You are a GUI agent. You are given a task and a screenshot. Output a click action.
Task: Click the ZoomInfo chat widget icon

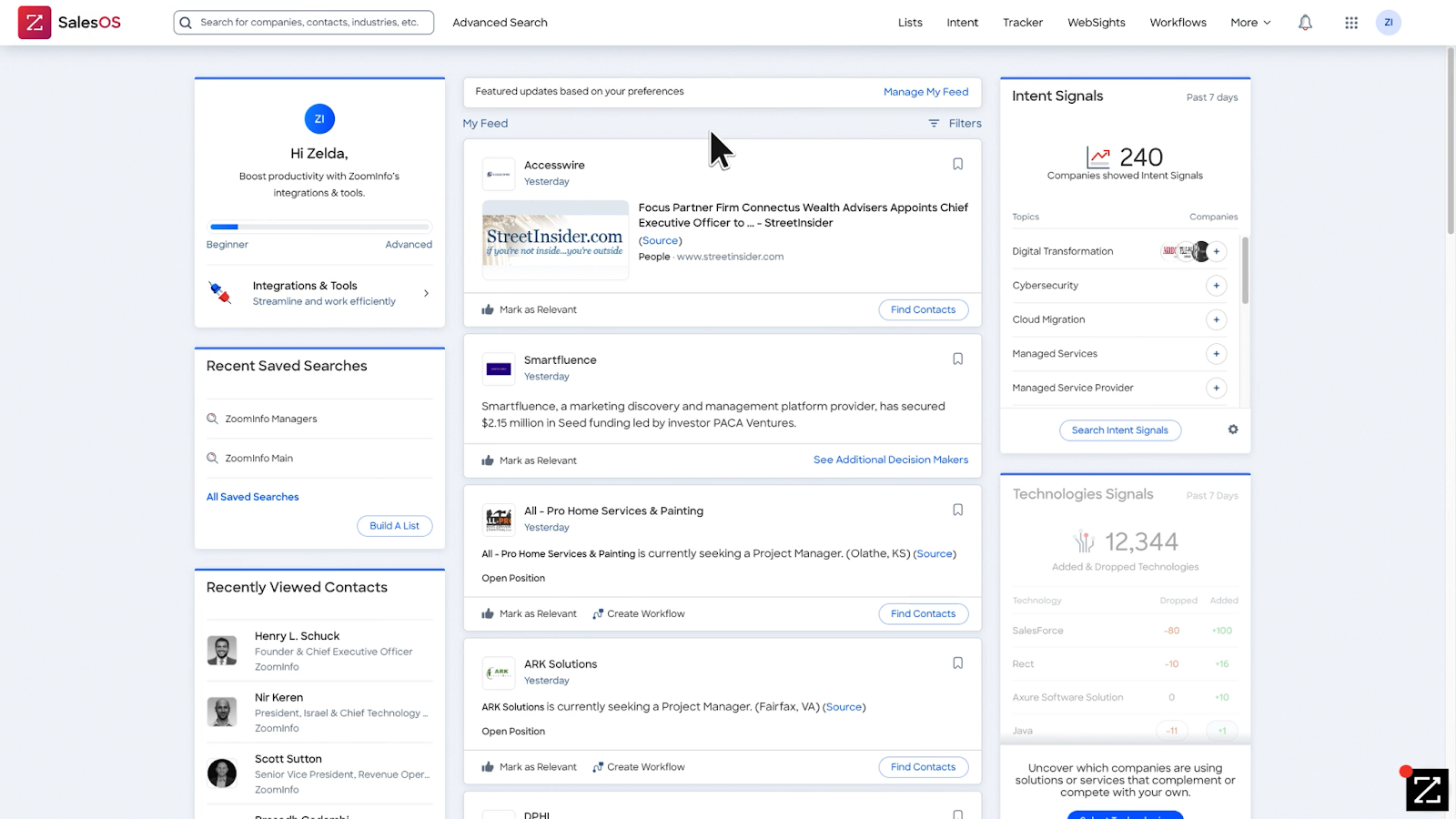click(x=1427, y=790)
